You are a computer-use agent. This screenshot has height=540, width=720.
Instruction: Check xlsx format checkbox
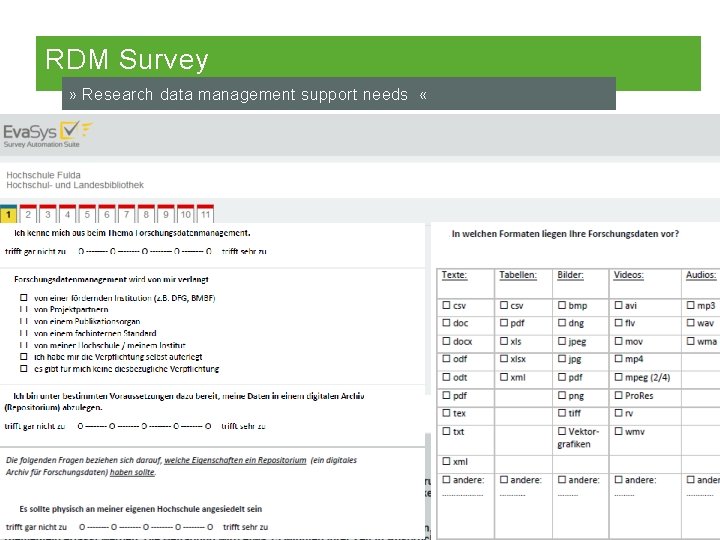click(504, 358)
